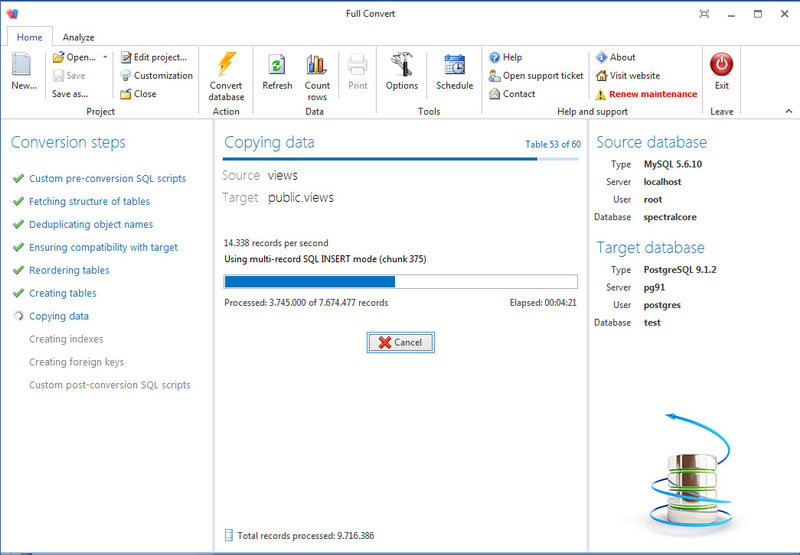
Task: Click the database spiral logo image
Action: (692, 473)
